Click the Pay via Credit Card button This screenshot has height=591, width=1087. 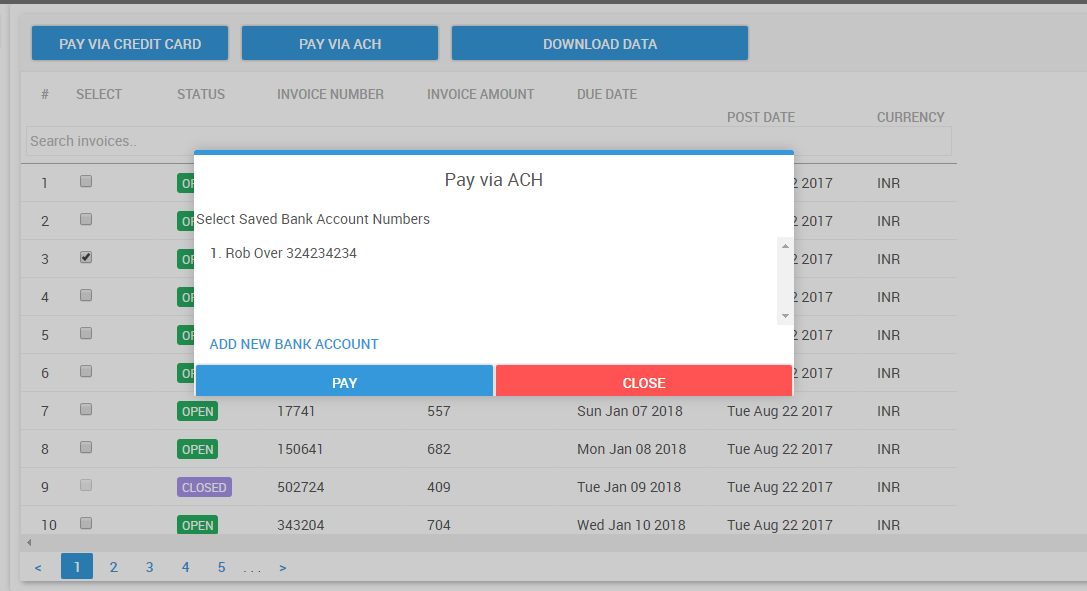coord(130,44)
